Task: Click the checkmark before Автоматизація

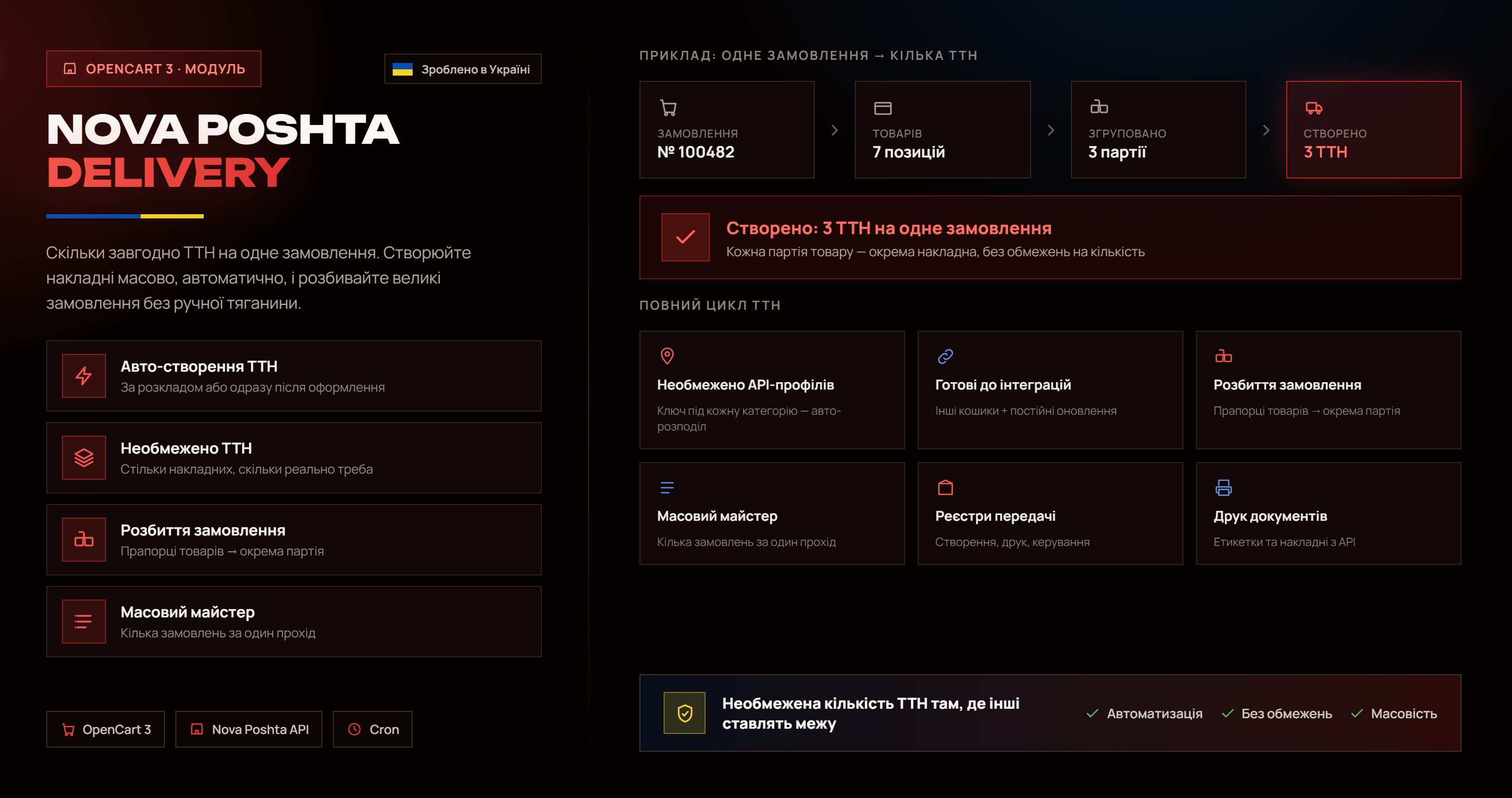Action: 1093,713
